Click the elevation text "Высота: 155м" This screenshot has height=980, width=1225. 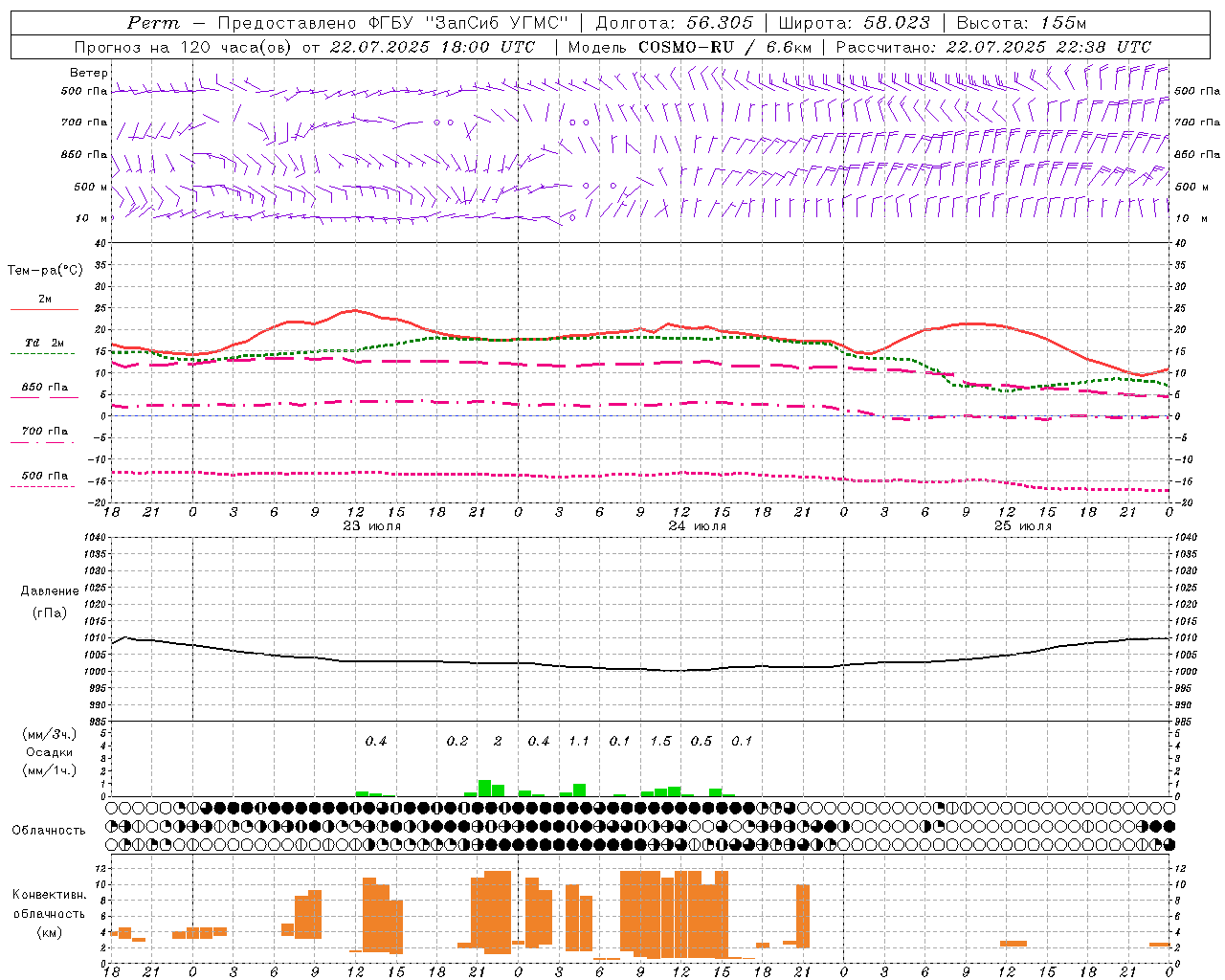coord(1021,23)
